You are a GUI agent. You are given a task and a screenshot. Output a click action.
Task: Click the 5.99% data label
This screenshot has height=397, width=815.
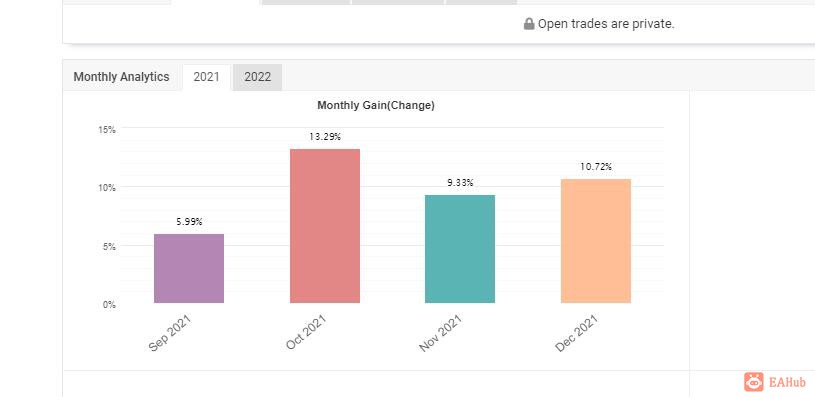pyautogui.click(x=189, y=222)
